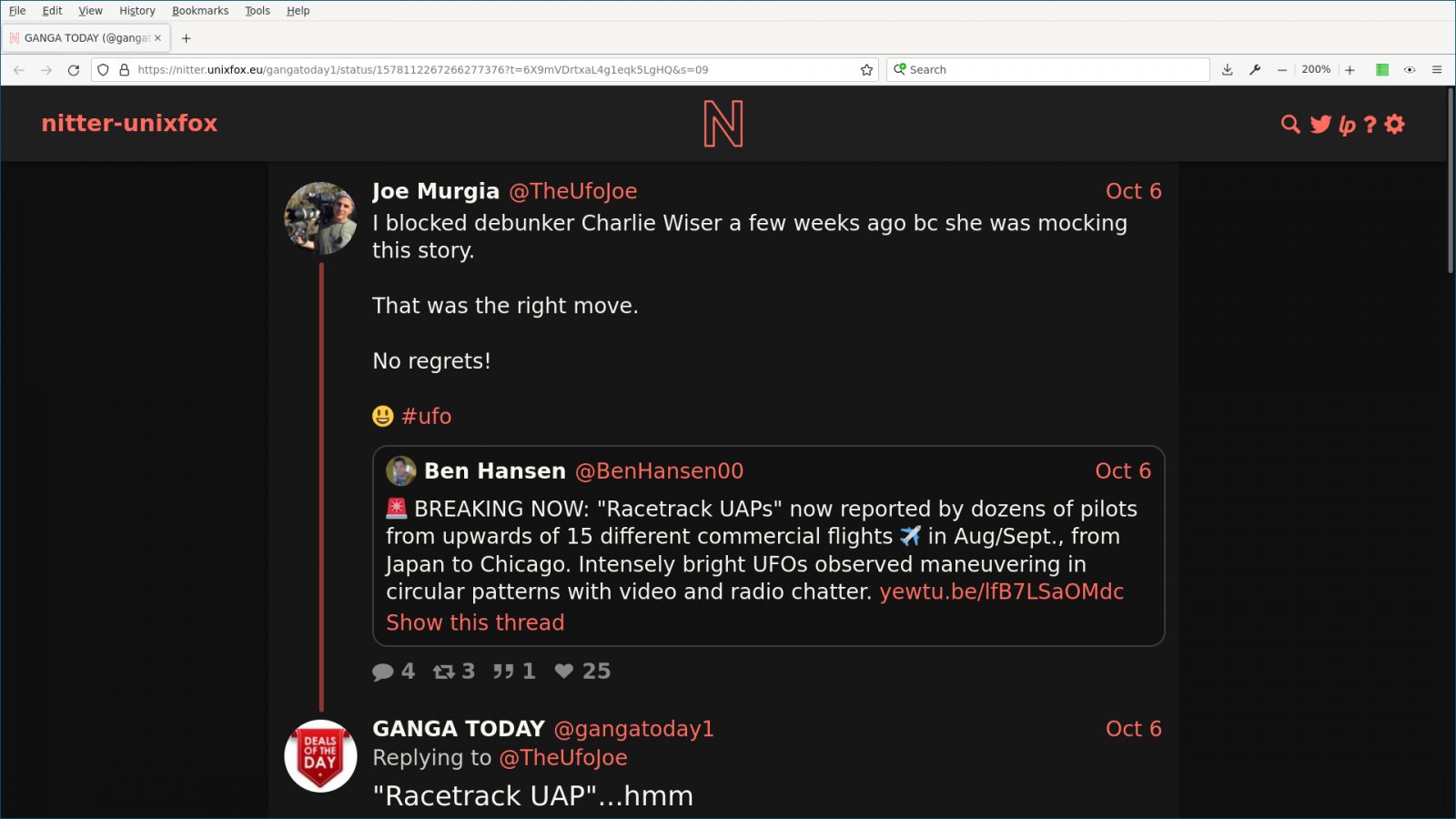Open the question mark about icon
The image size is (1456, 819).
(1370, 125)
